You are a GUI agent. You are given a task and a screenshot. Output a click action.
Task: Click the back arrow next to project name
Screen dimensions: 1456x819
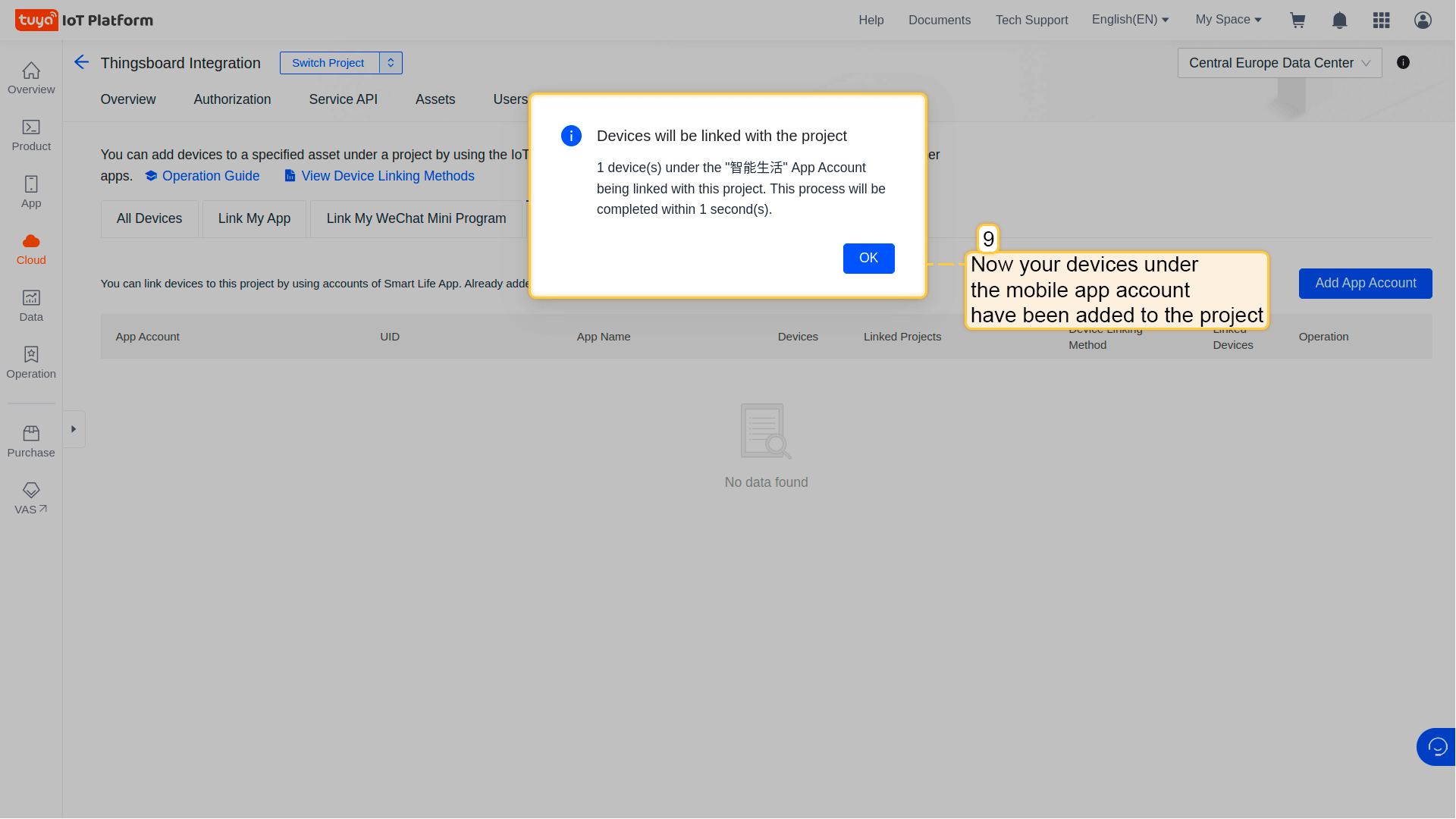[x=81, y=62]
